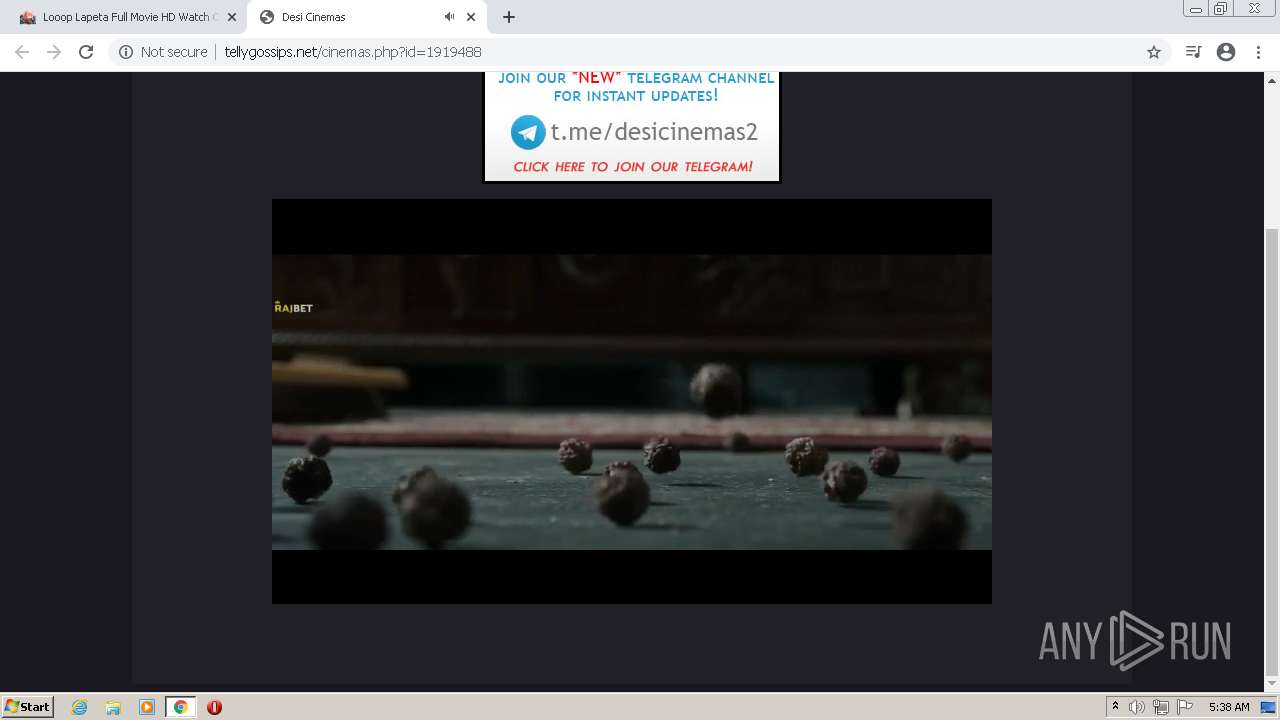
Task: Open the media control icon
Action: 1193,52
